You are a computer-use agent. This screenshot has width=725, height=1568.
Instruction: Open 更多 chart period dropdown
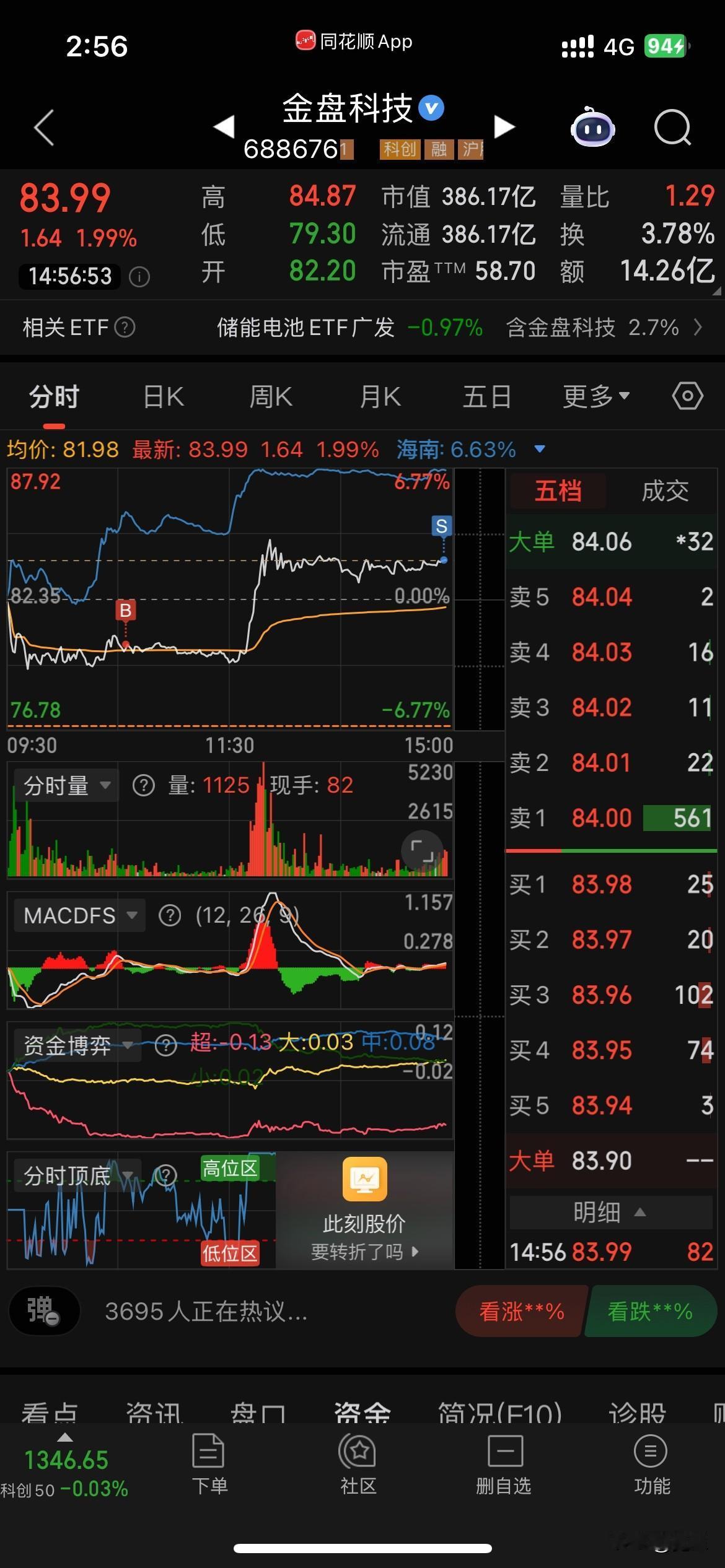(595, 396)
